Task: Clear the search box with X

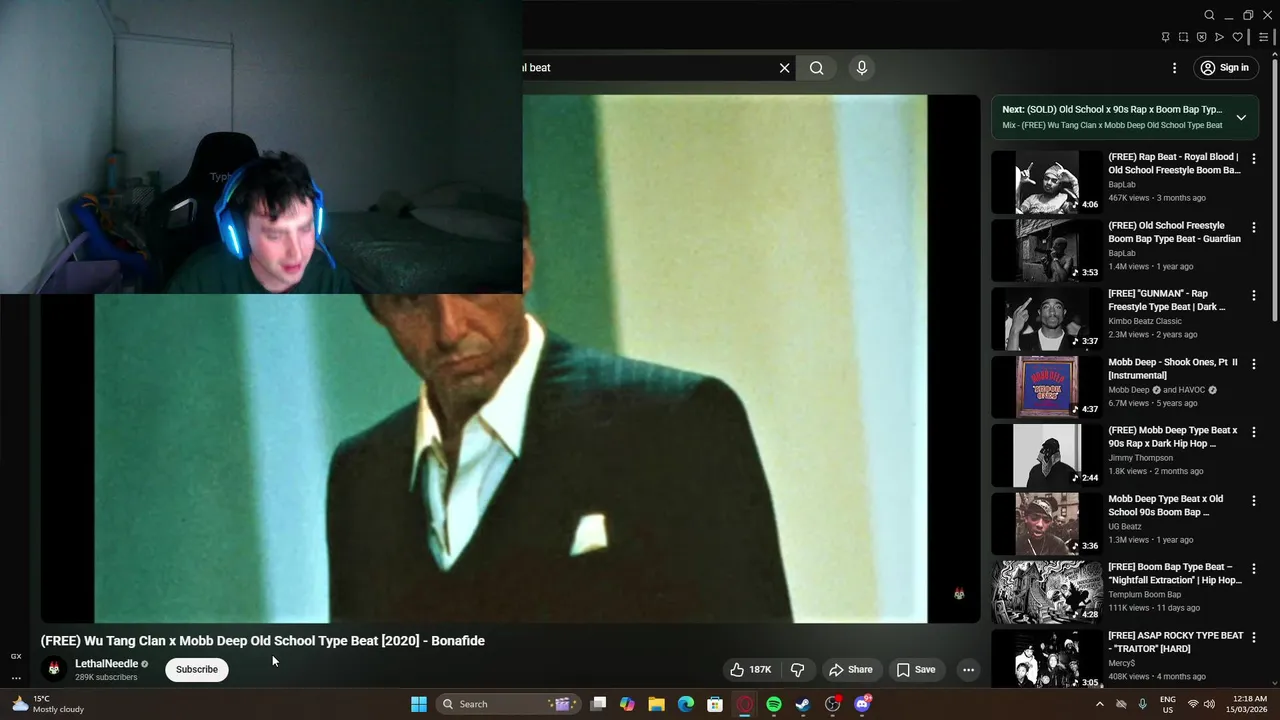Action: pos(784,68)
